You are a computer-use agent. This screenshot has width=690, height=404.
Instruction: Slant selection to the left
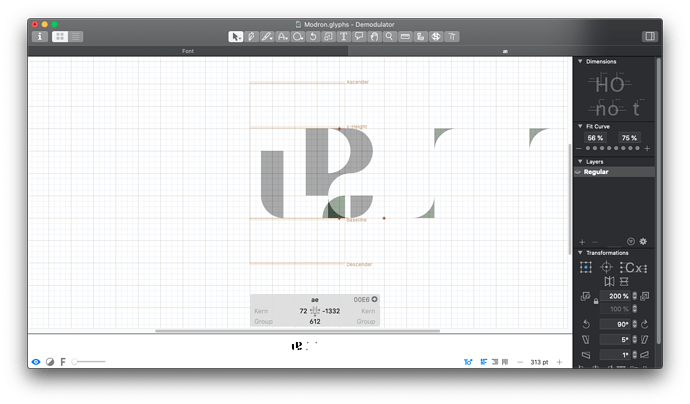click(586, 340)
